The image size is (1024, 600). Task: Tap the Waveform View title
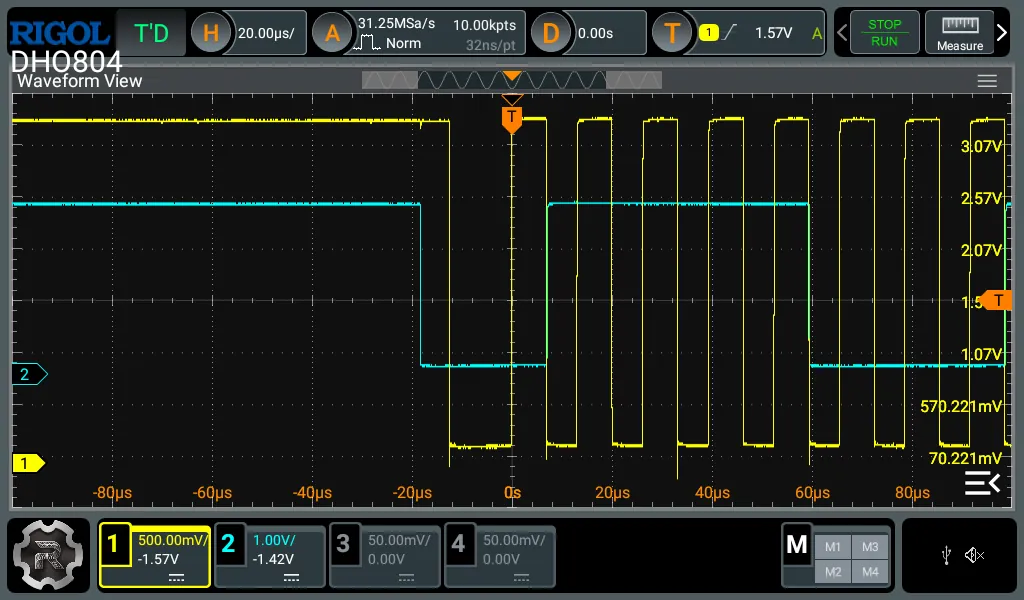[80, 81]
